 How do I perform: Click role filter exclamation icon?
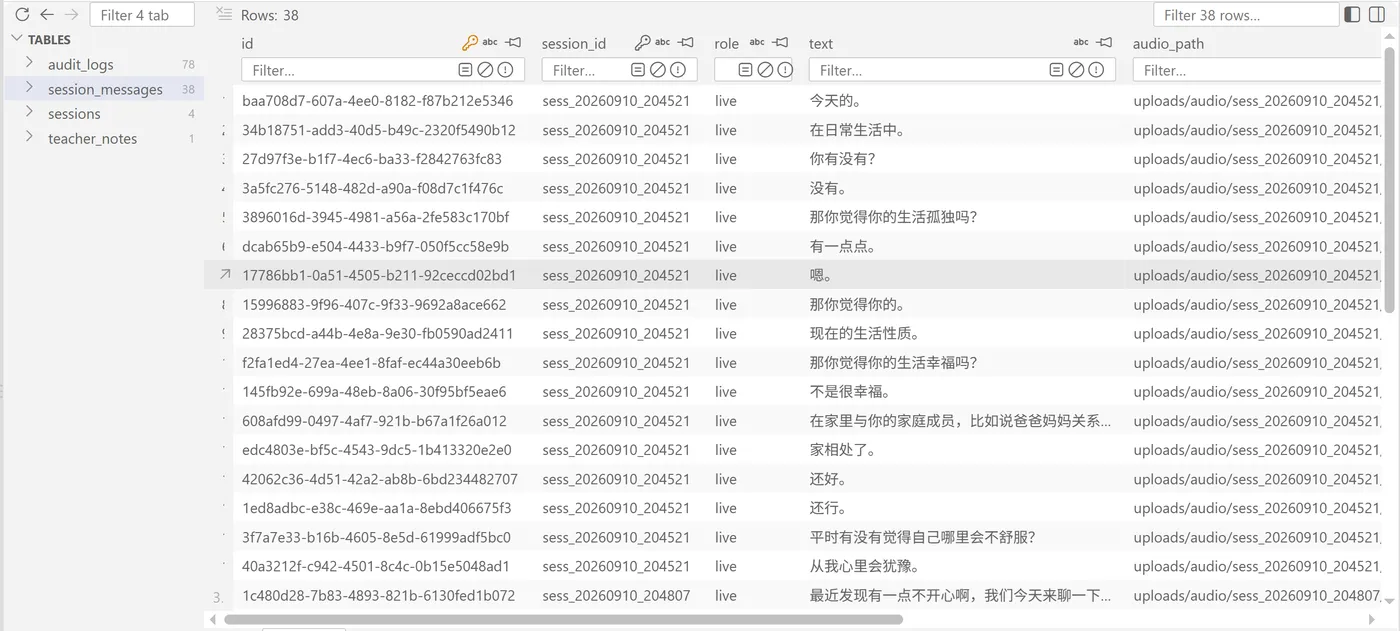tap(785, 70)
